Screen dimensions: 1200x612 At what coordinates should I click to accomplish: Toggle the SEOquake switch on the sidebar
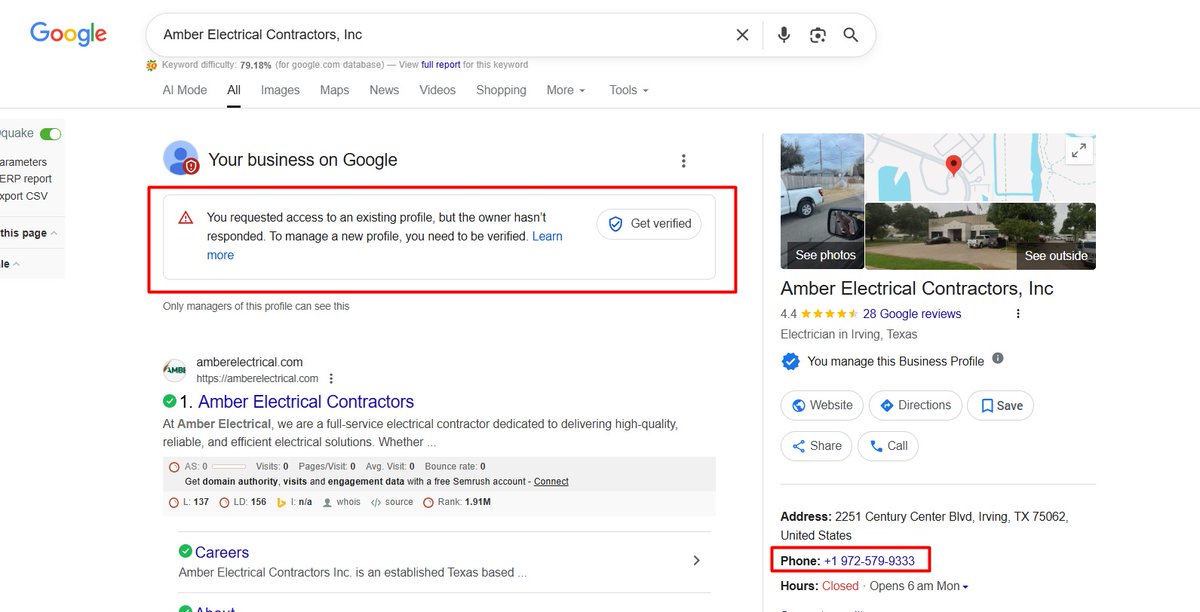coord(50,134)
